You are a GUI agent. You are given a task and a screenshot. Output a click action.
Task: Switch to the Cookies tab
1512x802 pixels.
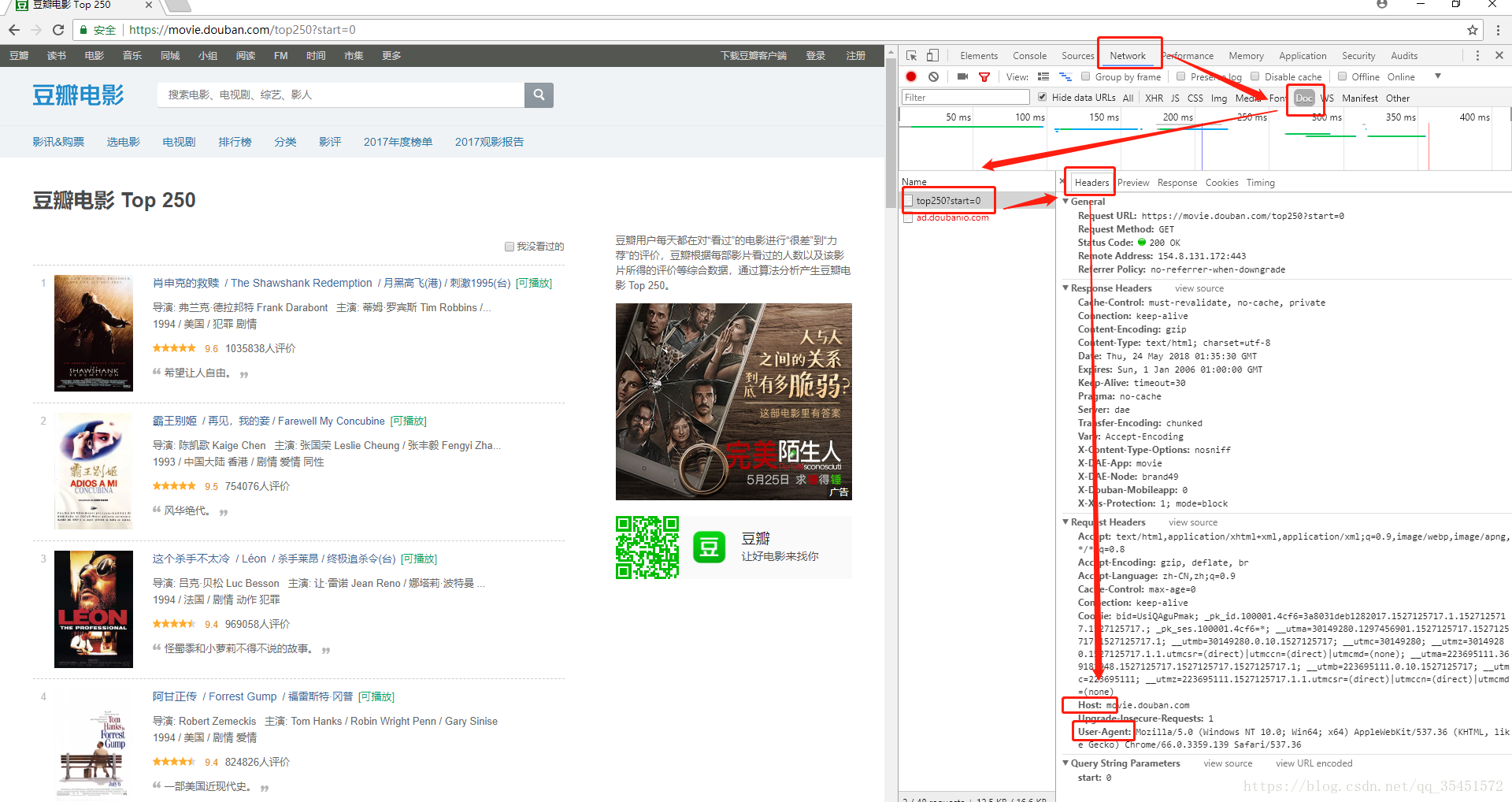click(1221, 183)
